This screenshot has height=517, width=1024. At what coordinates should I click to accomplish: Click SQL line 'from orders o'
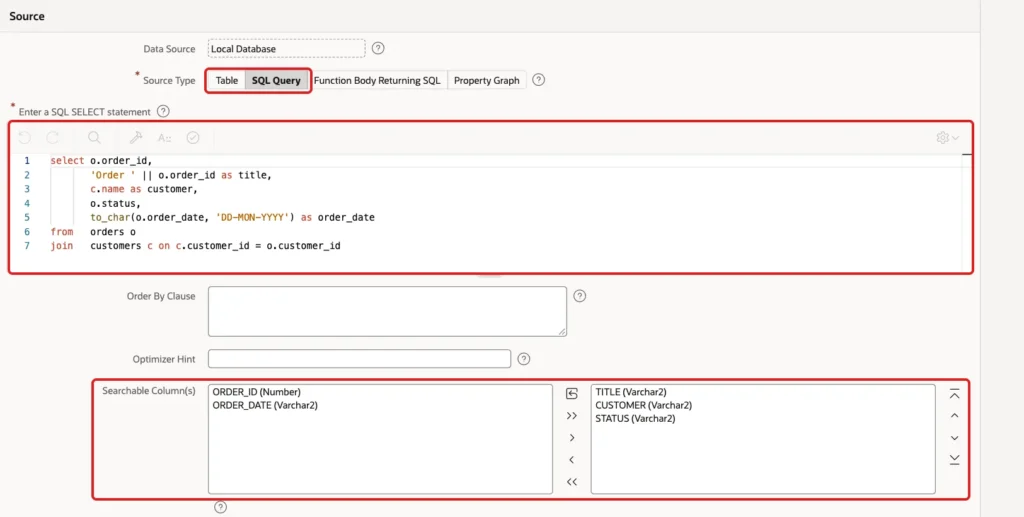click(x=93, y=232)
